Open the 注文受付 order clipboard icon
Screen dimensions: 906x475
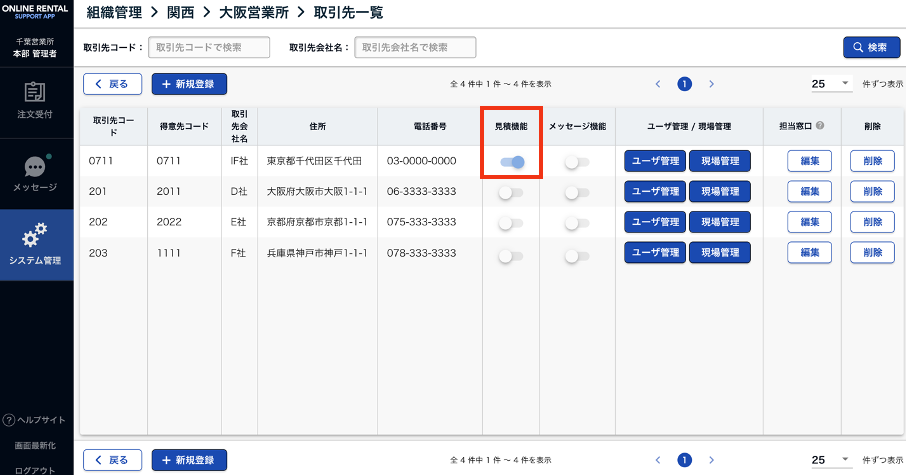pyautogui.click(x=36, y=93)
